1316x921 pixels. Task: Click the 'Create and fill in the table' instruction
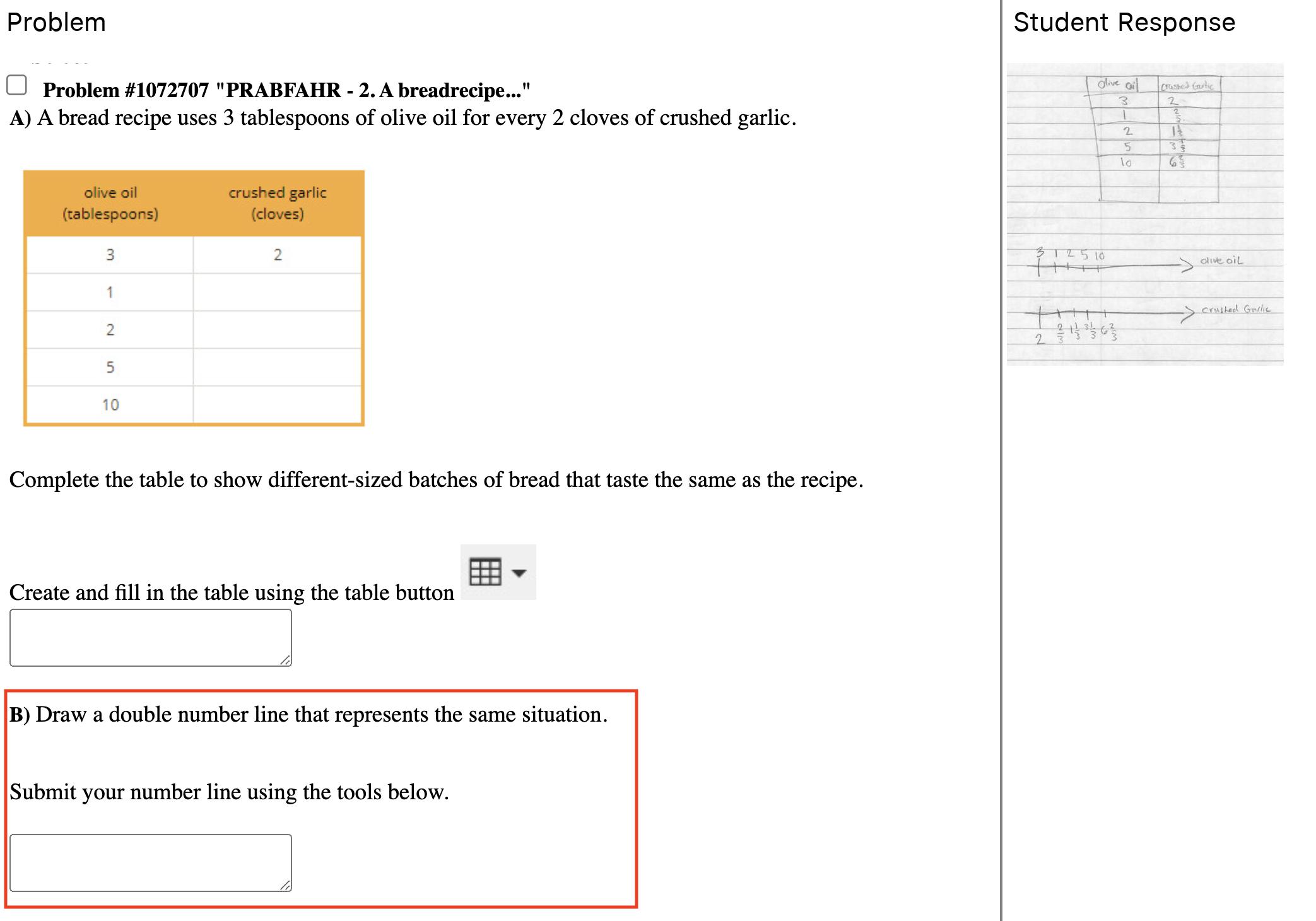(x=232, y=592)
